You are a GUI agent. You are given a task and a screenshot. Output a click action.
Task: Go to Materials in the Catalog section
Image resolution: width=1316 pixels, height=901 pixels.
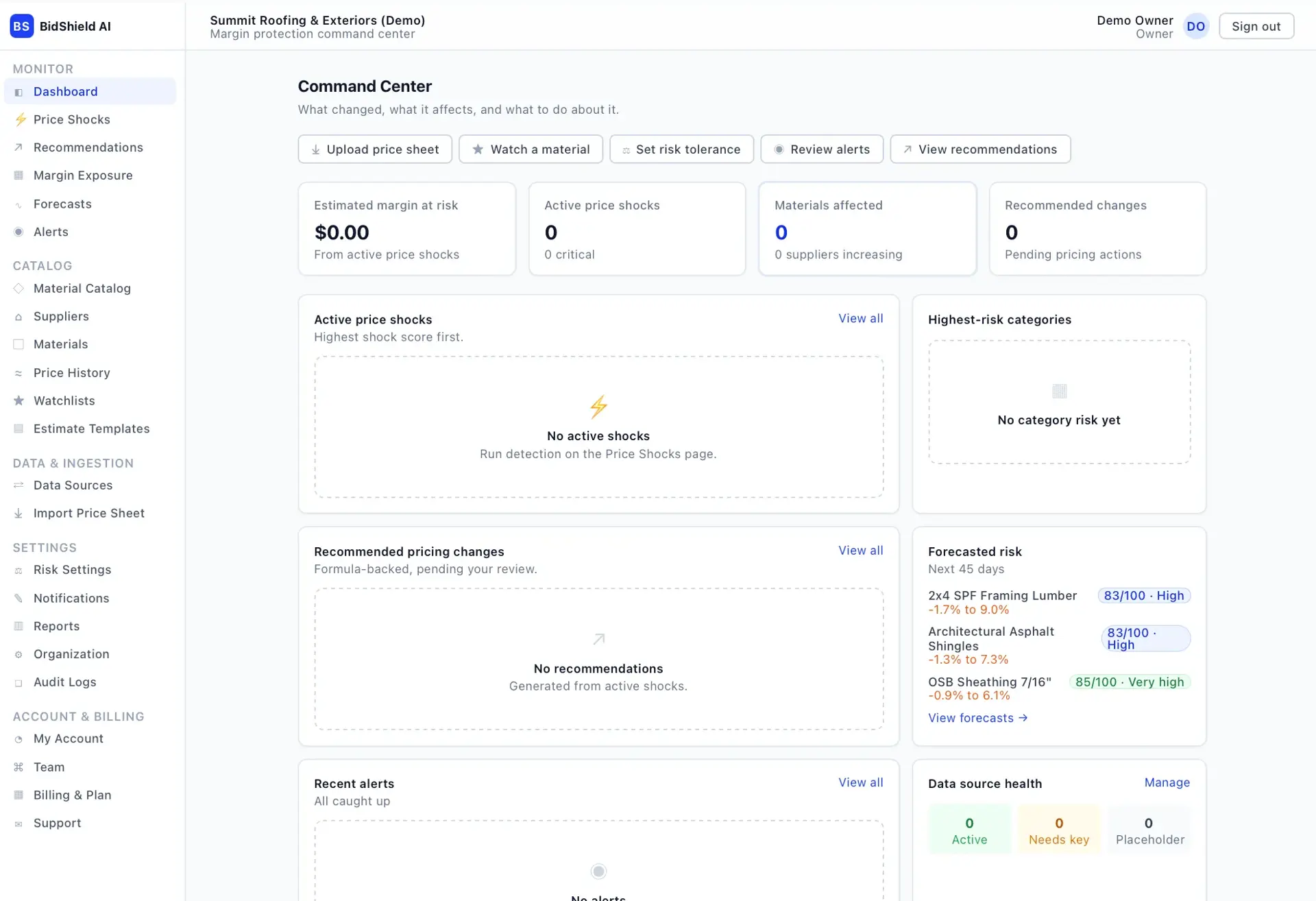(x=90, y=344)
